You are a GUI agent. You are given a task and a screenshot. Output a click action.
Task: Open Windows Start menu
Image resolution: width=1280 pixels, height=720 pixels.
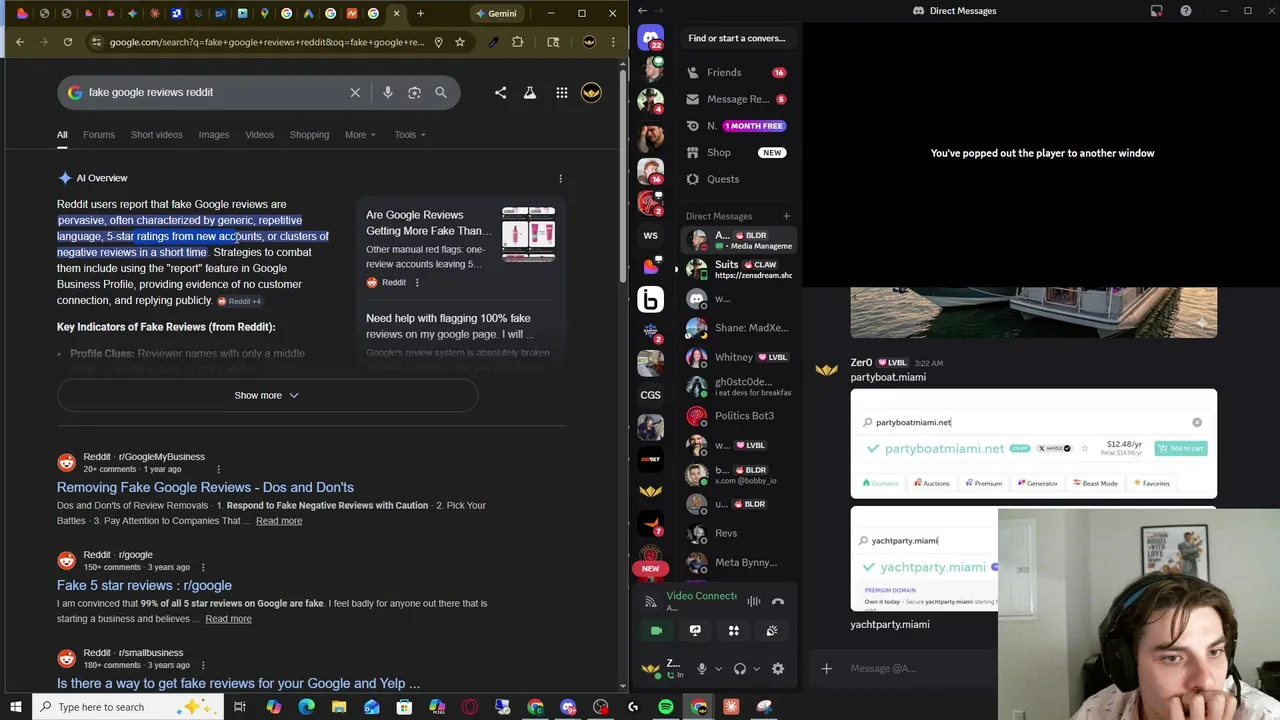15,707
